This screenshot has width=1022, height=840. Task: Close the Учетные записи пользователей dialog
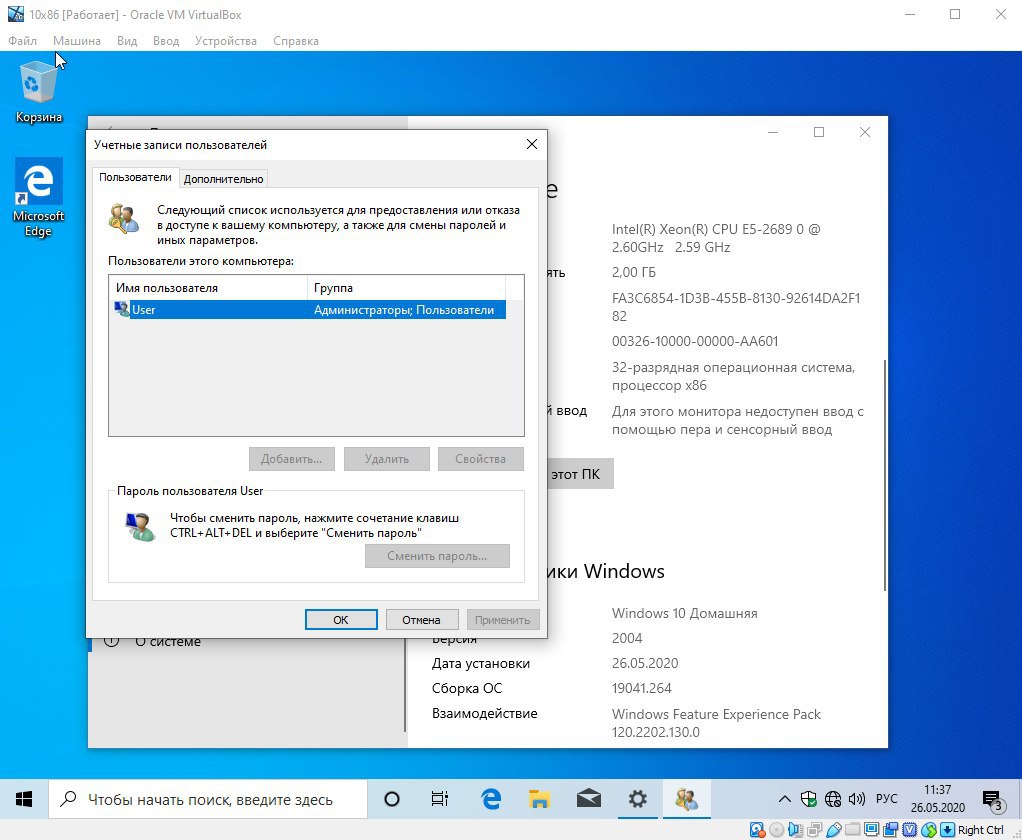[532, 144]
